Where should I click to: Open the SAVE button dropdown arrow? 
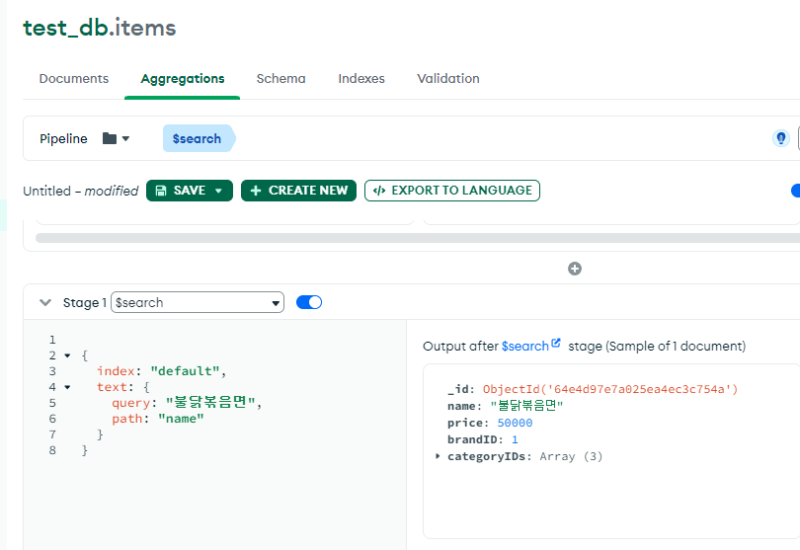pyautogui.click(x=218, y=190)
